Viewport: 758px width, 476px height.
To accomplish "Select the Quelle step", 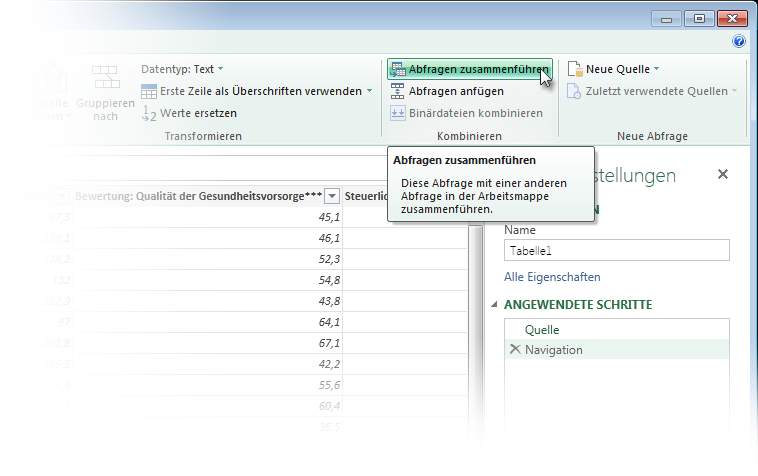I will pos(616,330).
